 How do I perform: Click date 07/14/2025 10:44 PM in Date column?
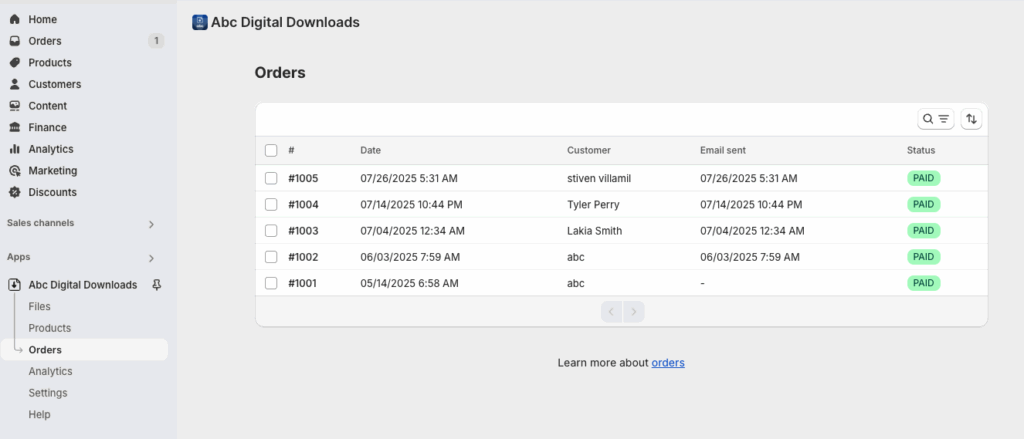pyautogui.click(x=411, y=204)
